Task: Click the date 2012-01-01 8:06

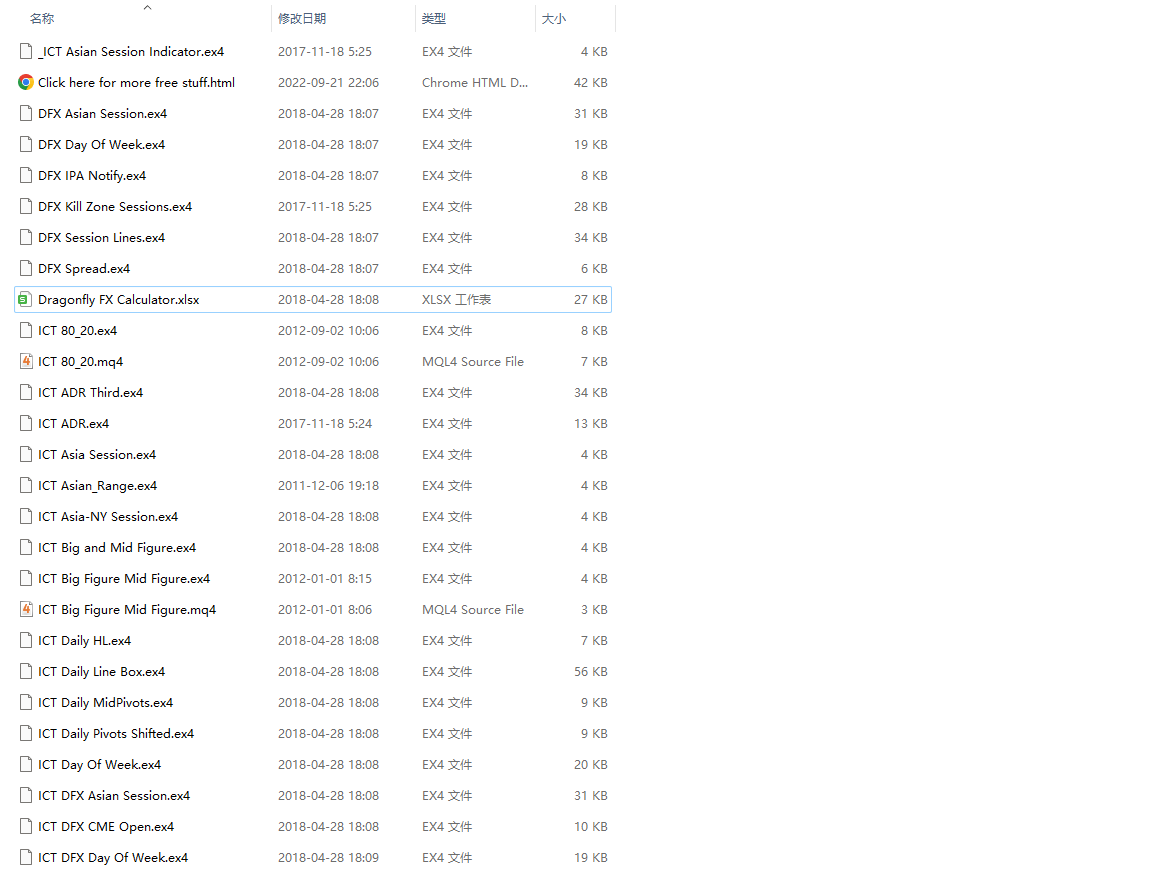Action: tap(325, 610)
